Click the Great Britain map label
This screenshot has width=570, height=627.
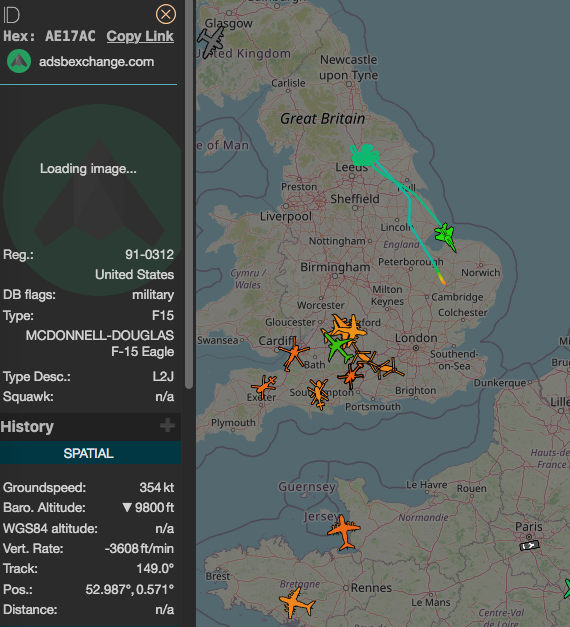tap(322, 119)
